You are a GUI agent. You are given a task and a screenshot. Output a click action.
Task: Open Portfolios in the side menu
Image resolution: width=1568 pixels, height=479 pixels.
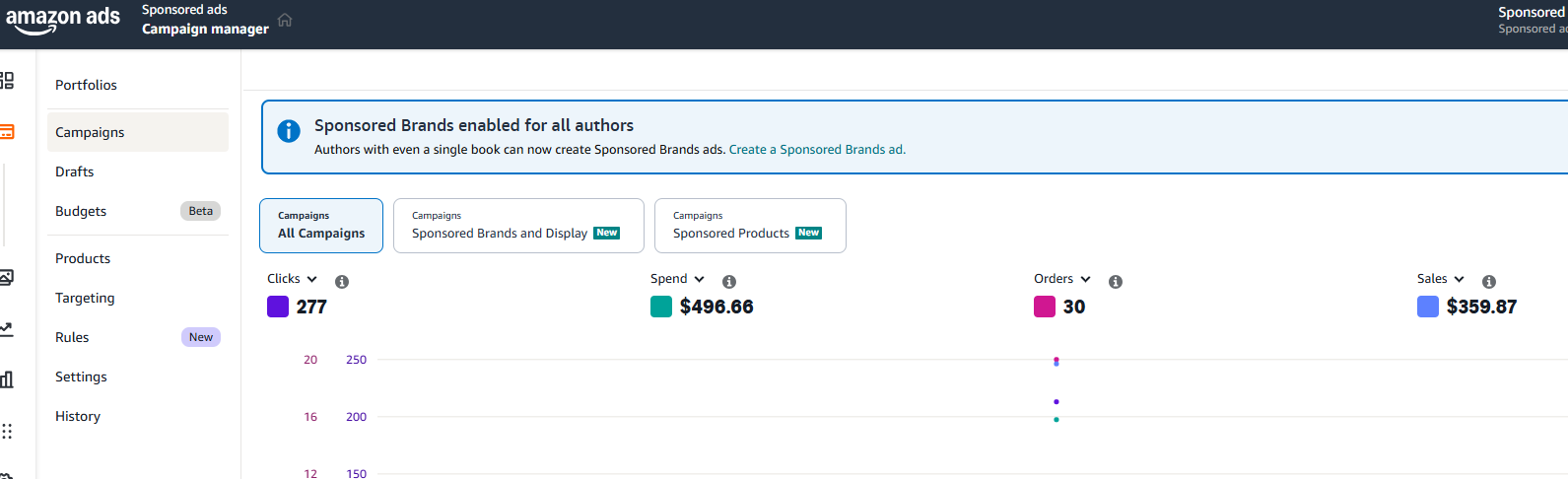(138, 85)
